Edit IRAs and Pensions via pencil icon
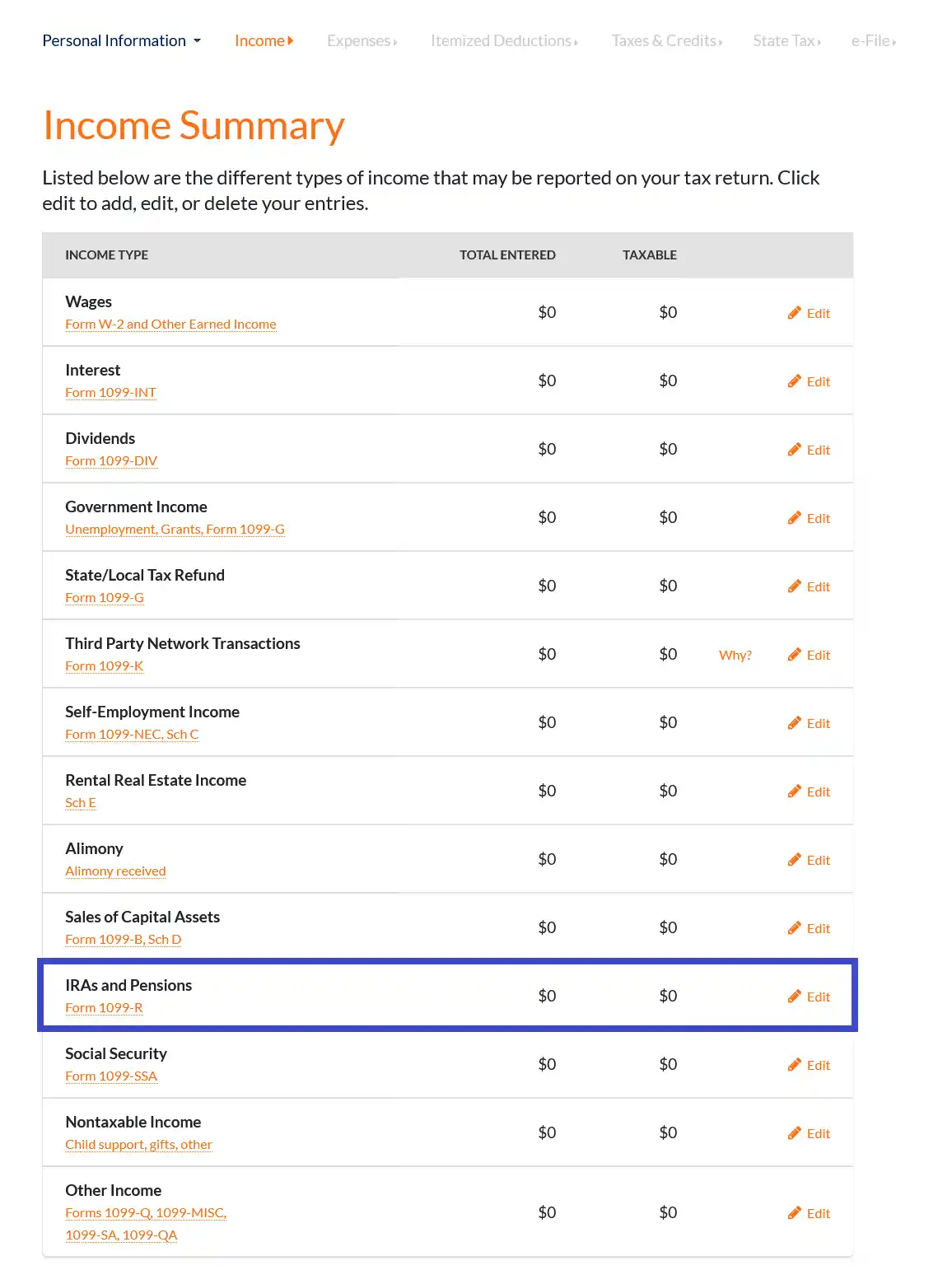Image resolution: width=952 pixels, height=1270 pixels. 794,997
